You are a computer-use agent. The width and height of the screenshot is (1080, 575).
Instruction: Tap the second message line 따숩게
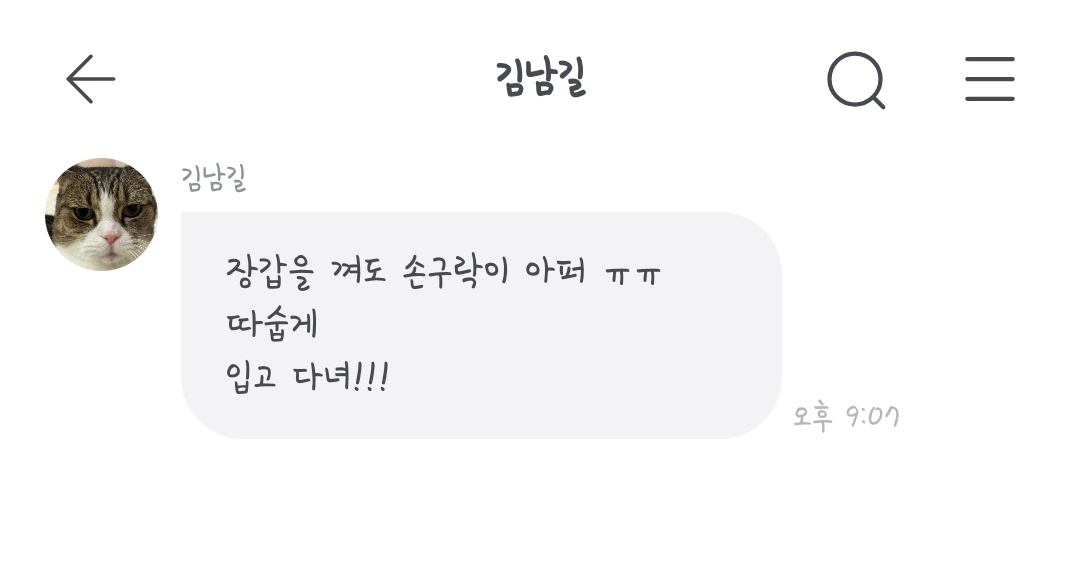[x=271, y=324]
